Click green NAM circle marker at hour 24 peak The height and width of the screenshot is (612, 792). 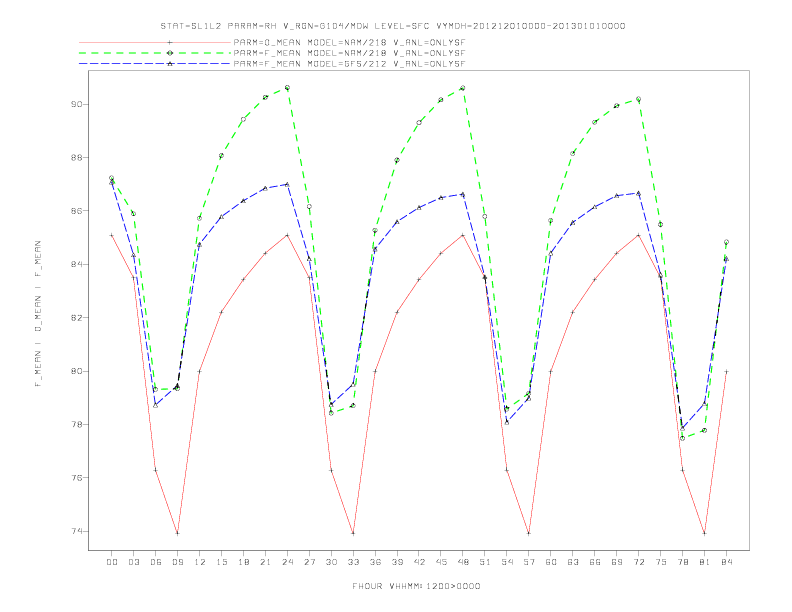click(x=287, y=88)
